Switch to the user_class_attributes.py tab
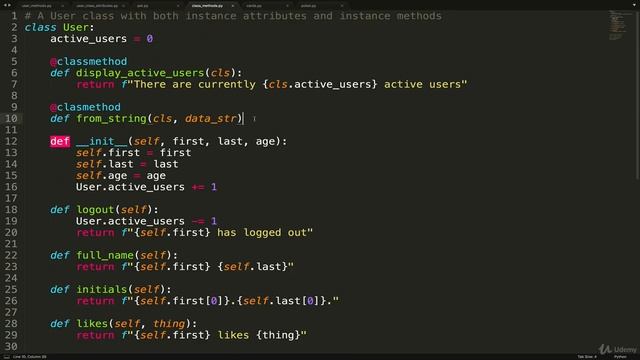 click(97, 6)
